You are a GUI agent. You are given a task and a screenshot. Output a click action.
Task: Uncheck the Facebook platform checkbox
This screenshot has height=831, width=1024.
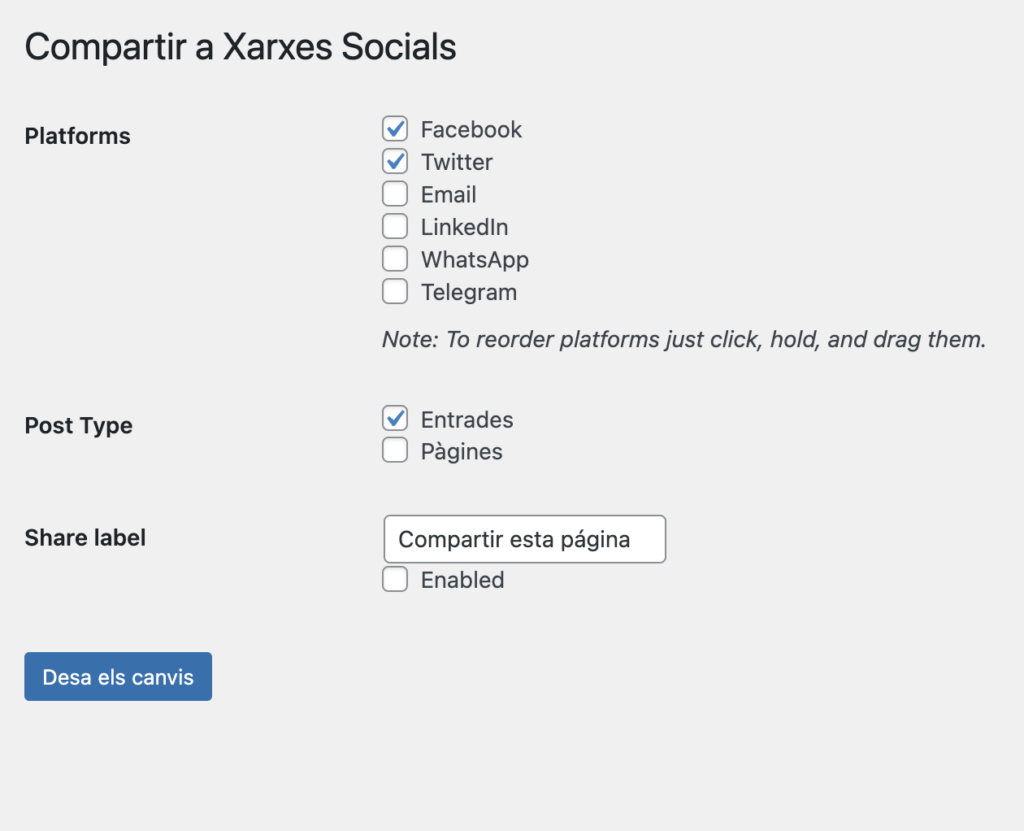[395, 129]
